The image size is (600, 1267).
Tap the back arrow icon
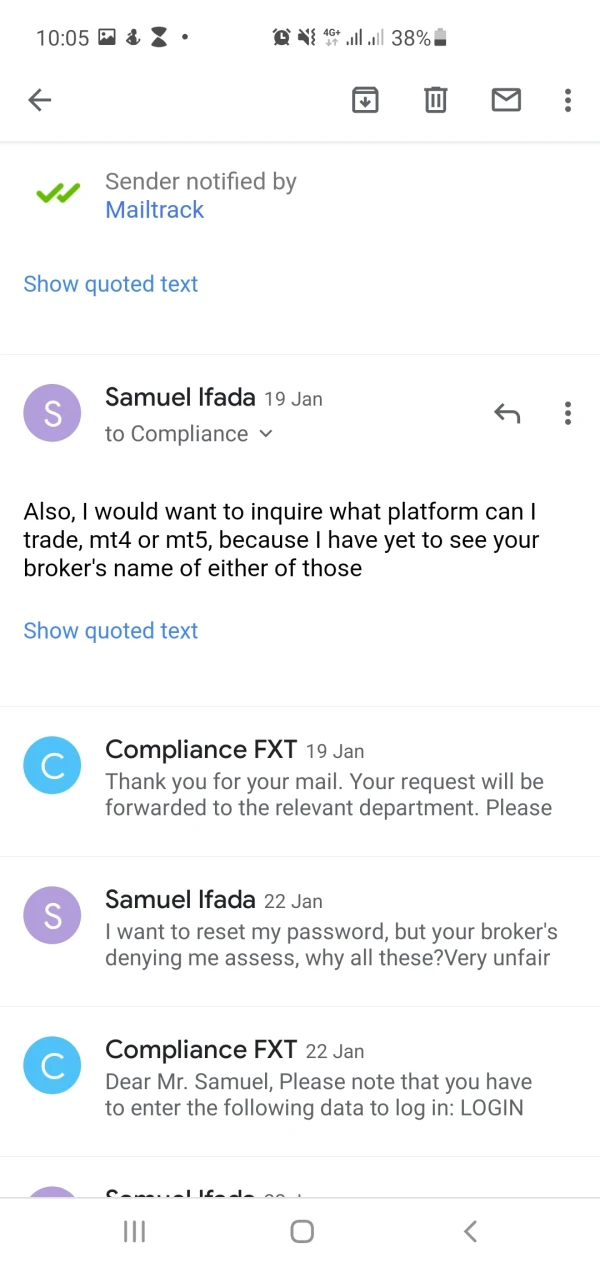(x=40, y=100)
